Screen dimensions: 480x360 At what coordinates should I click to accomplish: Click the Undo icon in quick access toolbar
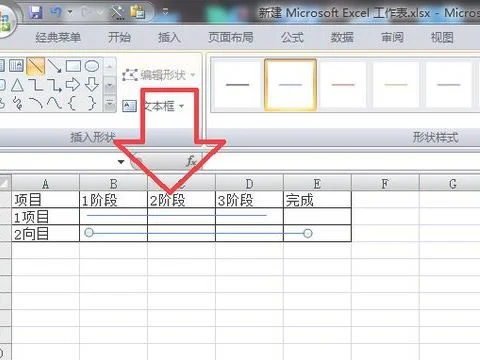(x=56, y=13)
